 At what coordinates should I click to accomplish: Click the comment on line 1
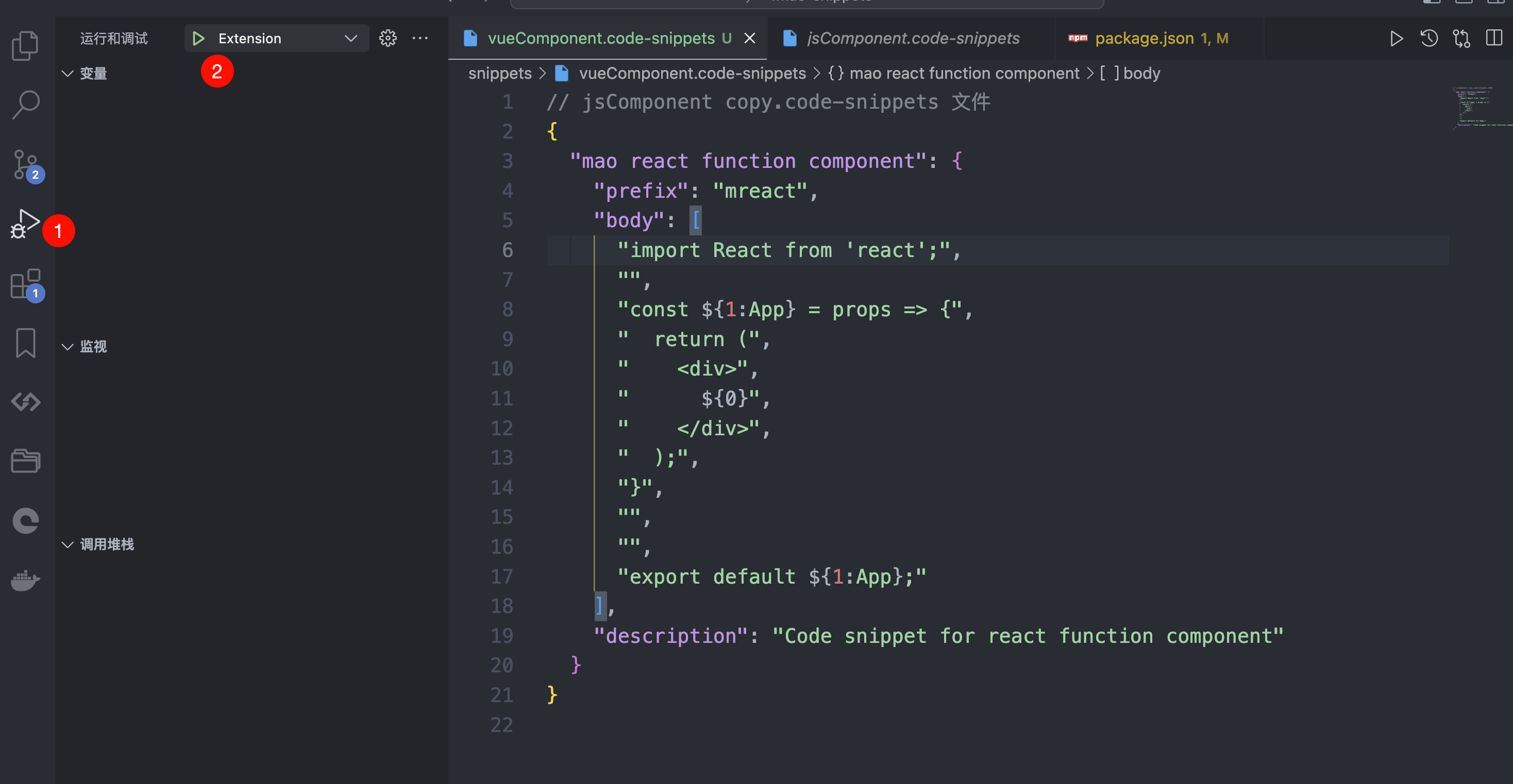tap(768, 102)
